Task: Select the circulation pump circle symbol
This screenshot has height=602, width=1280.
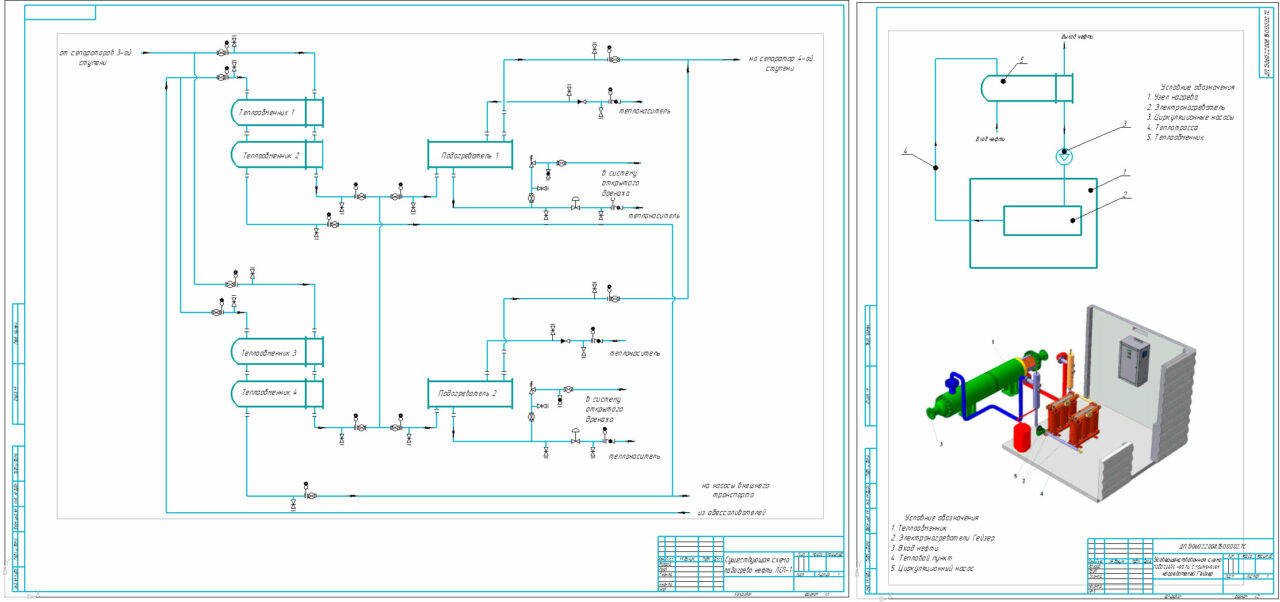Action: tap(1065, 157)
